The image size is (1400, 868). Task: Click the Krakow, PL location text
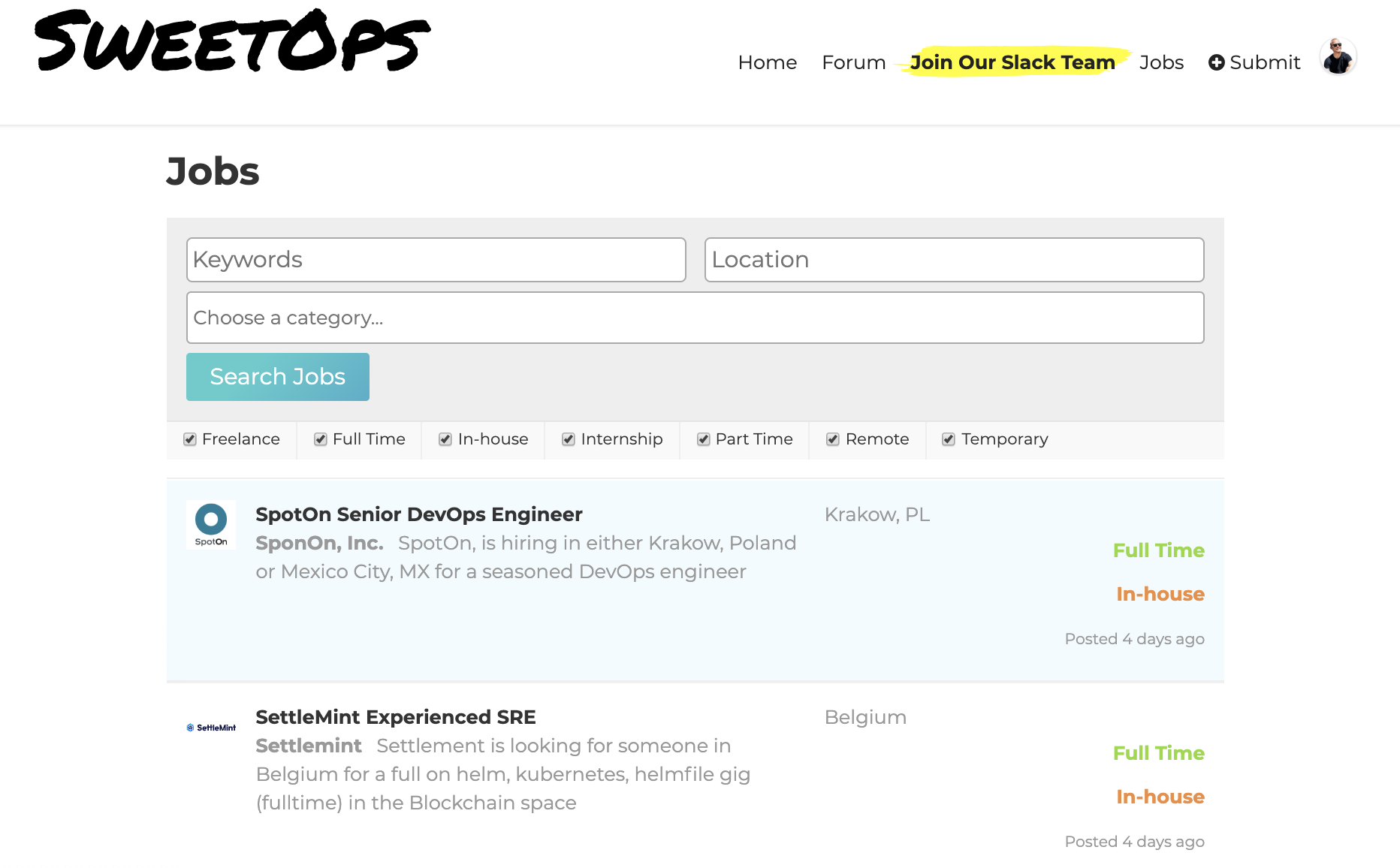pyautogui.click(x=877, y=514)
